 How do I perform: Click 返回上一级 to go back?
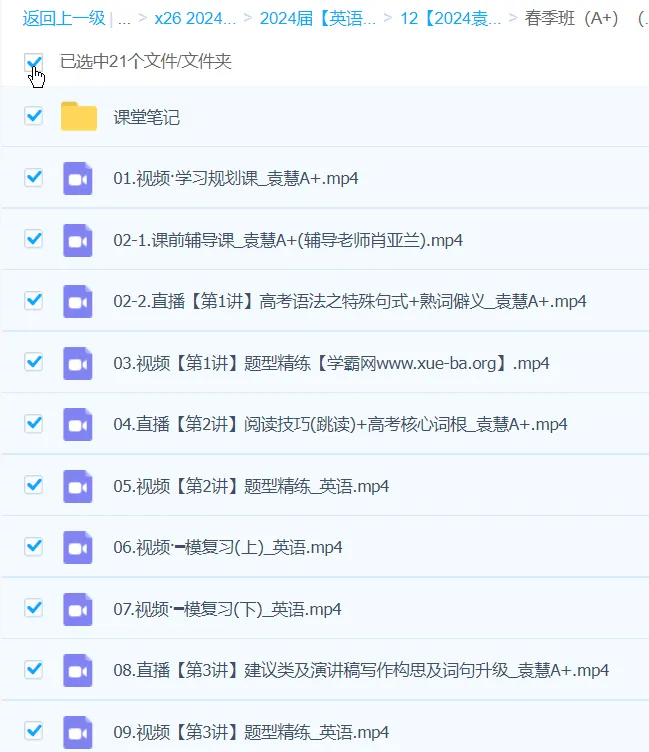coord(63,18)
